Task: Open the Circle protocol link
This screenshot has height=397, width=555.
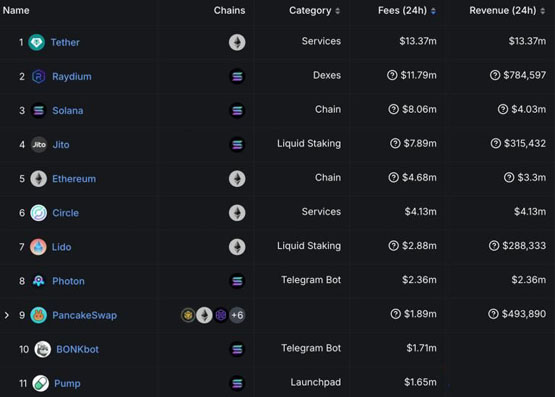Action: click(x=65, y=213)
